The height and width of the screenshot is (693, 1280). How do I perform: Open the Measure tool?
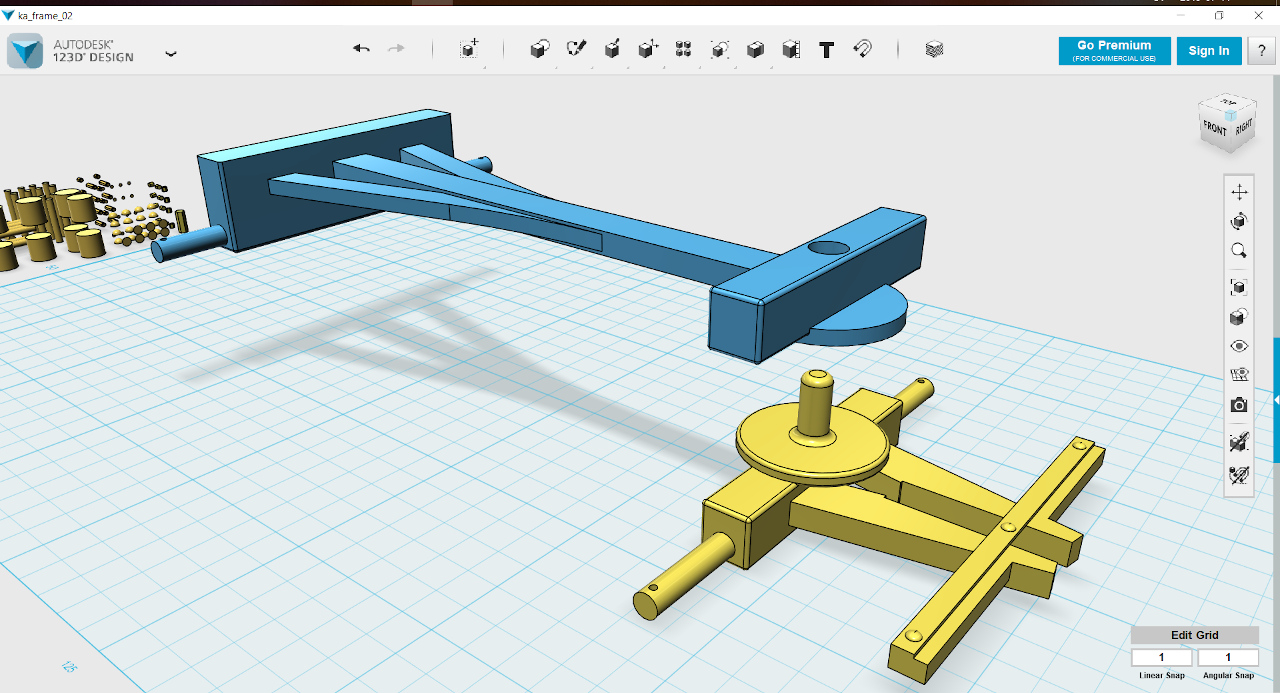click(x=791, y=49)
